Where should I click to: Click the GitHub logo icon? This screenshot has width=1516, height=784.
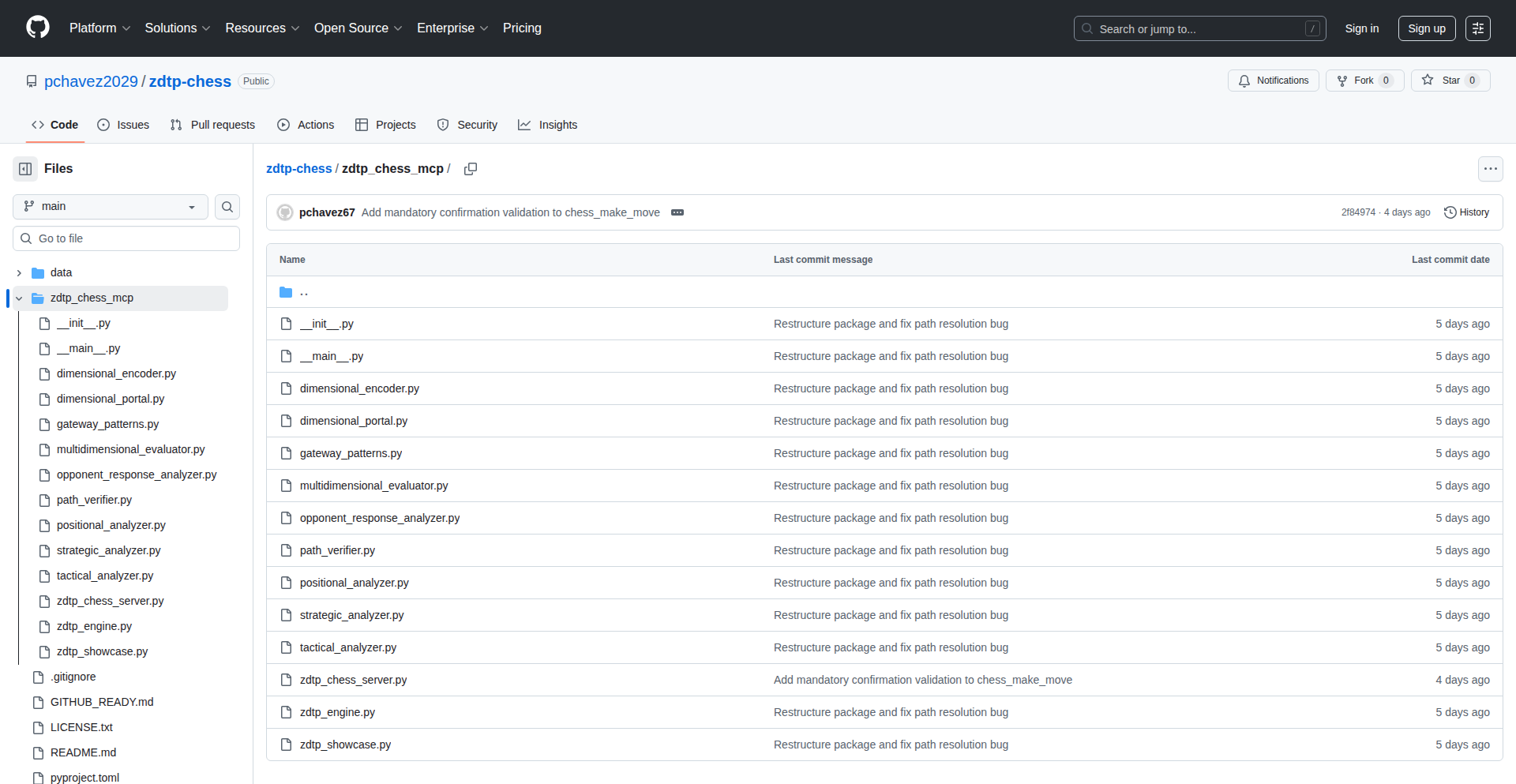[x=38, y=28]
